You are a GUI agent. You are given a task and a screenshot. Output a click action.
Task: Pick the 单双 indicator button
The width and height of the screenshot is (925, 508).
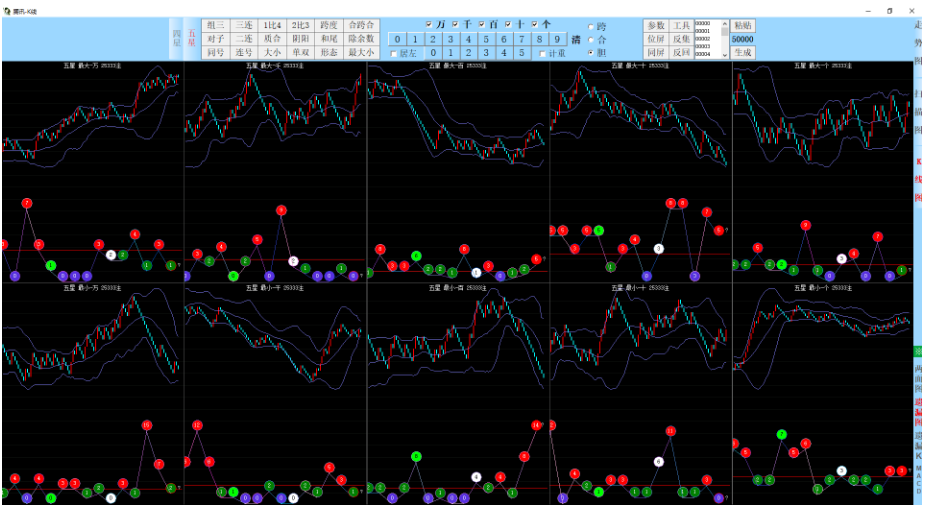[x=301, y=52]
